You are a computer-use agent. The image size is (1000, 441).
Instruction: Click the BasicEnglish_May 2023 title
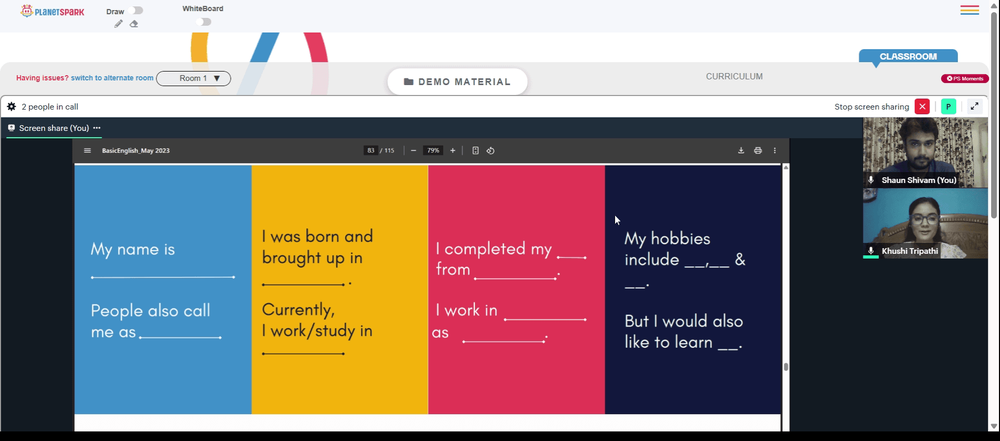136,151
